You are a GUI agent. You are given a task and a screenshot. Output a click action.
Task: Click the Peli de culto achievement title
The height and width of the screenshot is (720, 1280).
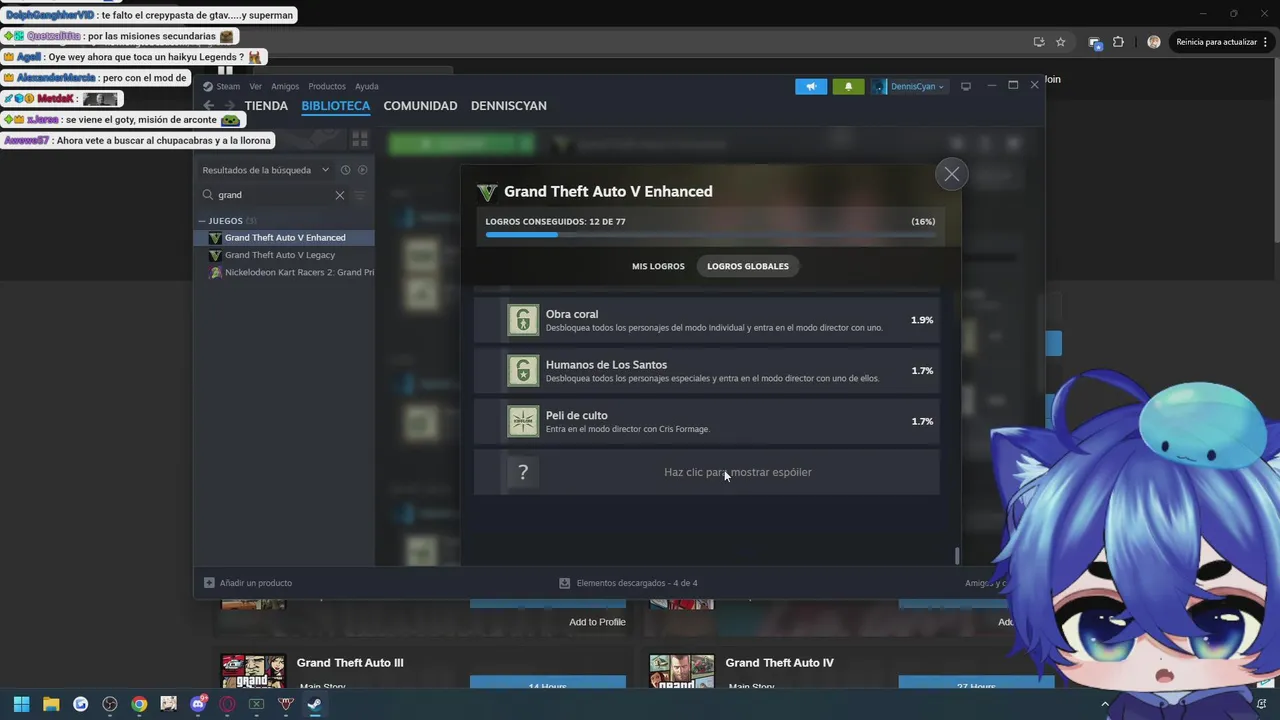click(577, 415)
